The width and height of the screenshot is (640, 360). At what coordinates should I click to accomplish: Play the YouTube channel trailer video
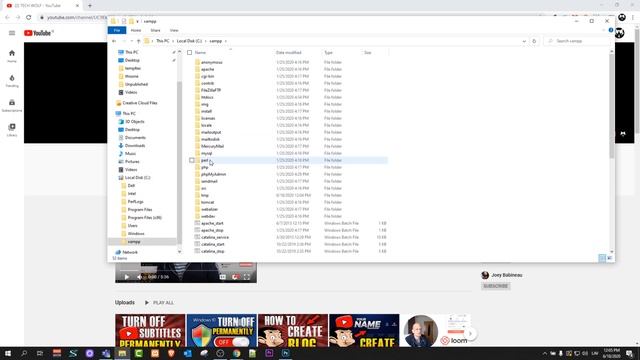(x=127, y=277)
